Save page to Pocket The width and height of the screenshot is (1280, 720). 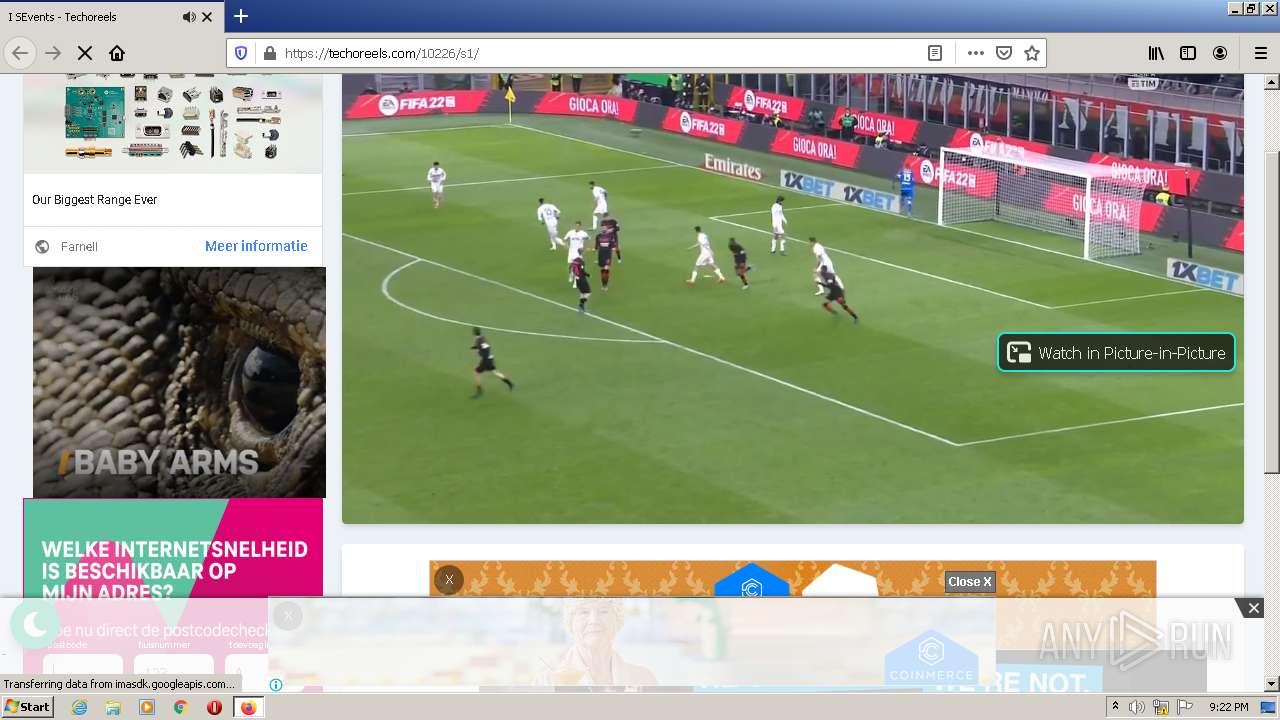(1004, 53)
